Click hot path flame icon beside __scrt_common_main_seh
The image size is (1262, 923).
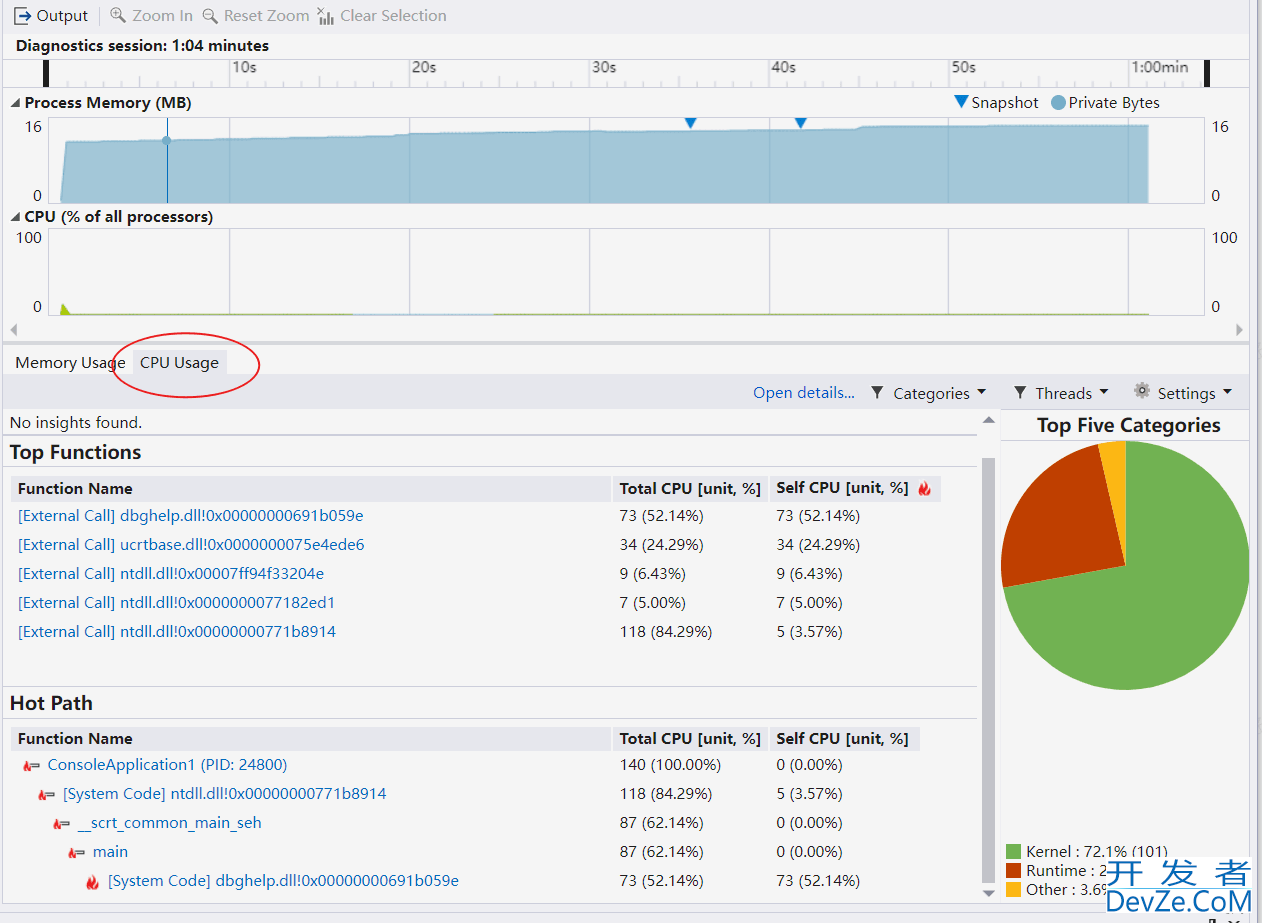(61, 824)
